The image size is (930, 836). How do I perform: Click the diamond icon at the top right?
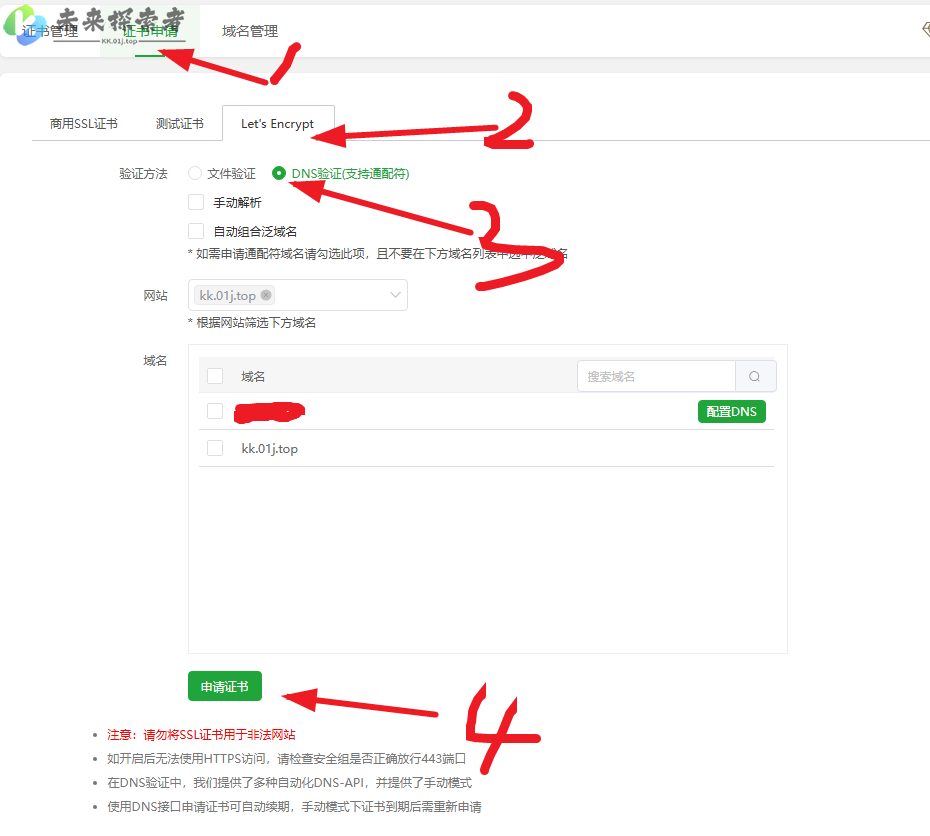924,30
